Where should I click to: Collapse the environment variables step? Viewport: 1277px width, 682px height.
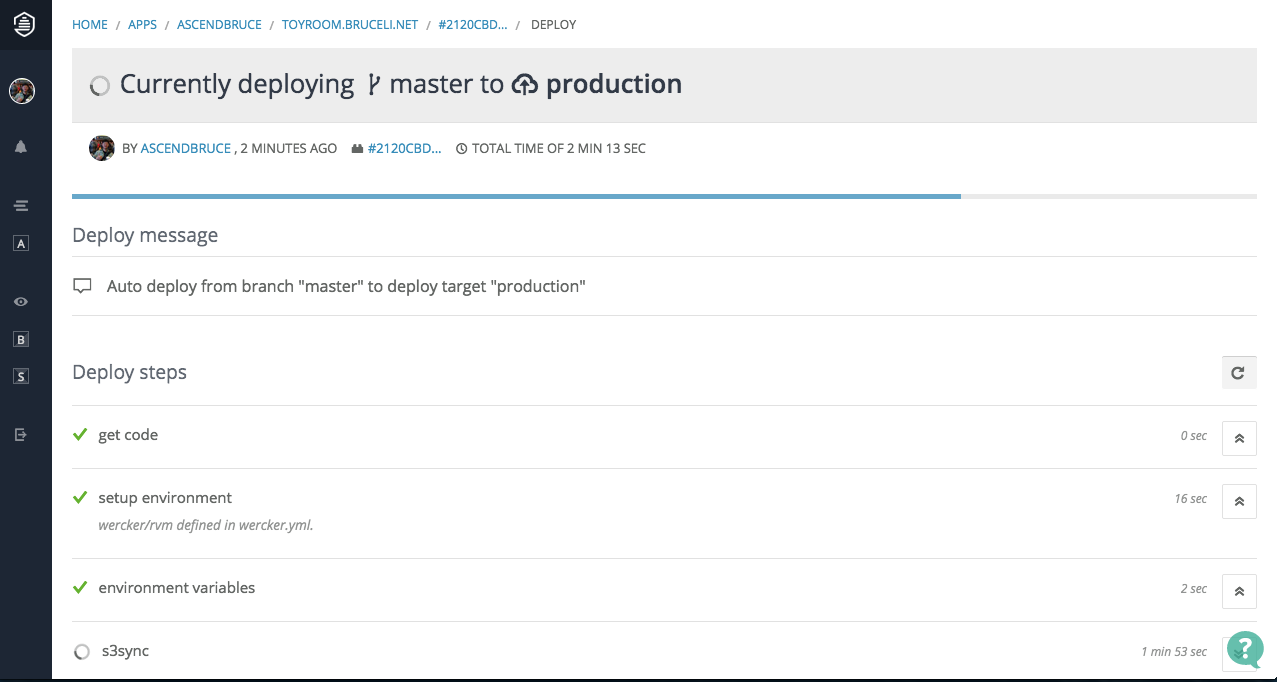[x=1239, y=591]
